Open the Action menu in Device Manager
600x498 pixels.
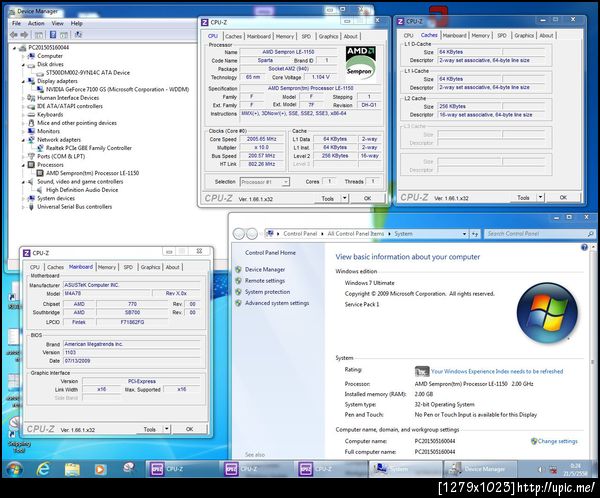[x=36, y=23]
